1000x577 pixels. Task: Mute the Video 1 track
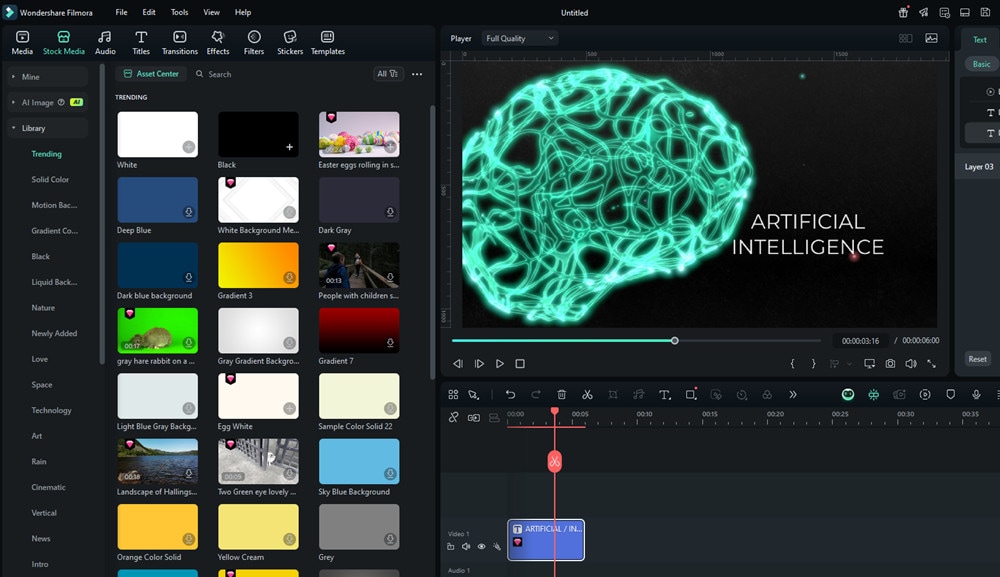[466, 547]
